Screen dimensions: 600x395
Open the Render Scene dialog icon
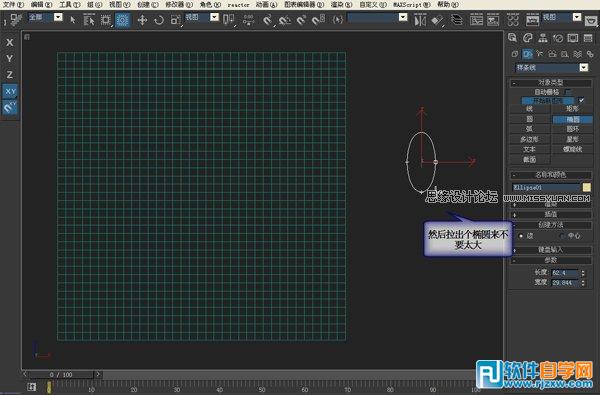pos(532,20)
